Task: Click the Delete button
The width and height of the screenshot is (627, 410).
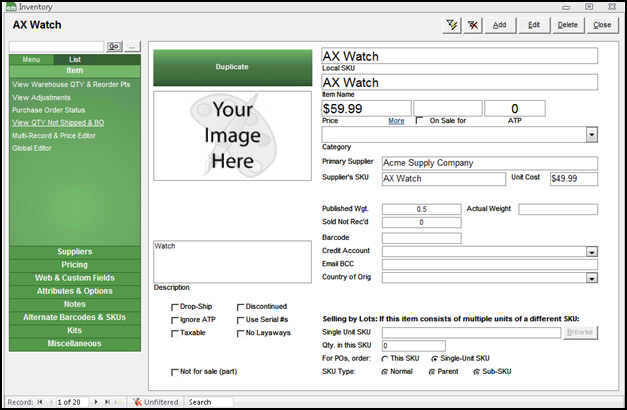Action: (x=568, y=25)
